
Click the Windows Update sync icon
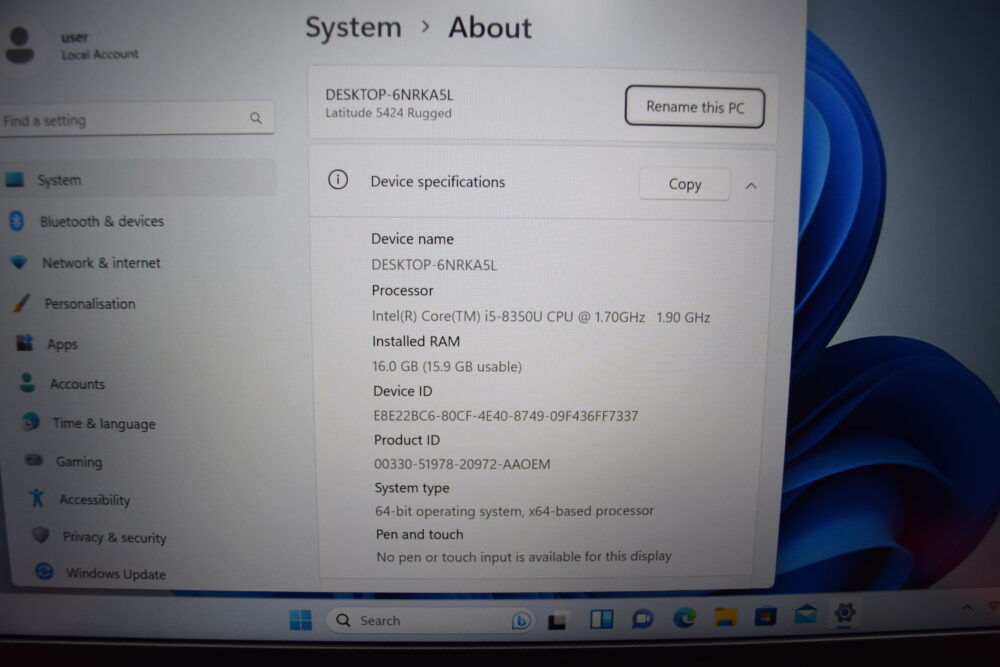click(x=44, y=571)
